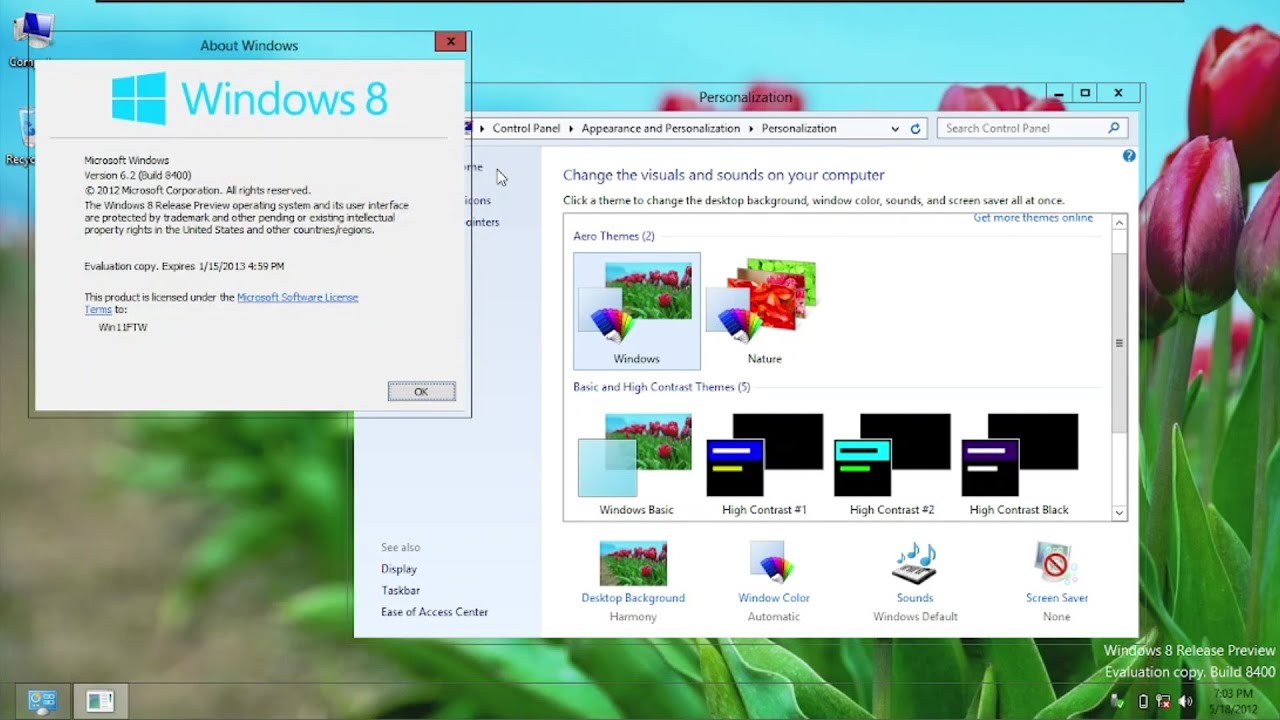Open Microsoft Software License Terms link
Viewport: 1280px width, 720px height.
[x=297, y=297]
